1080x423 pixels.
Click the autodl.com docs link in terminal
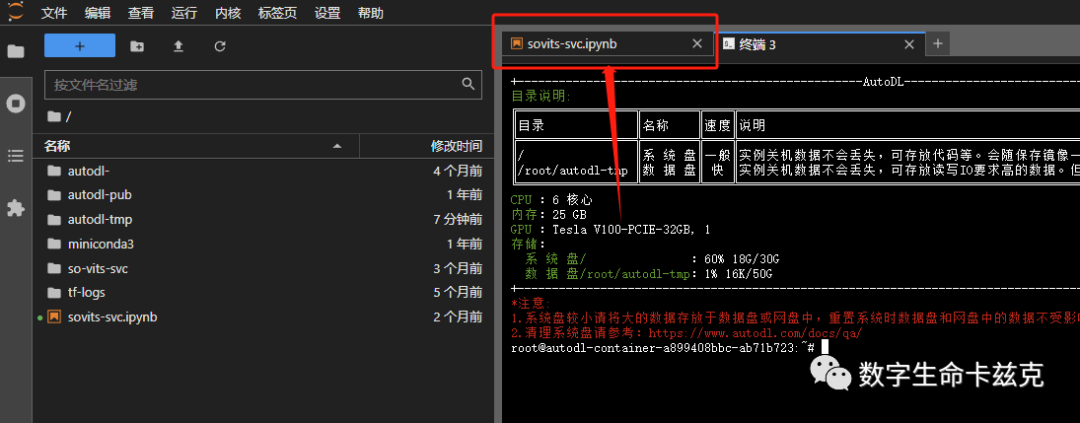756,333
